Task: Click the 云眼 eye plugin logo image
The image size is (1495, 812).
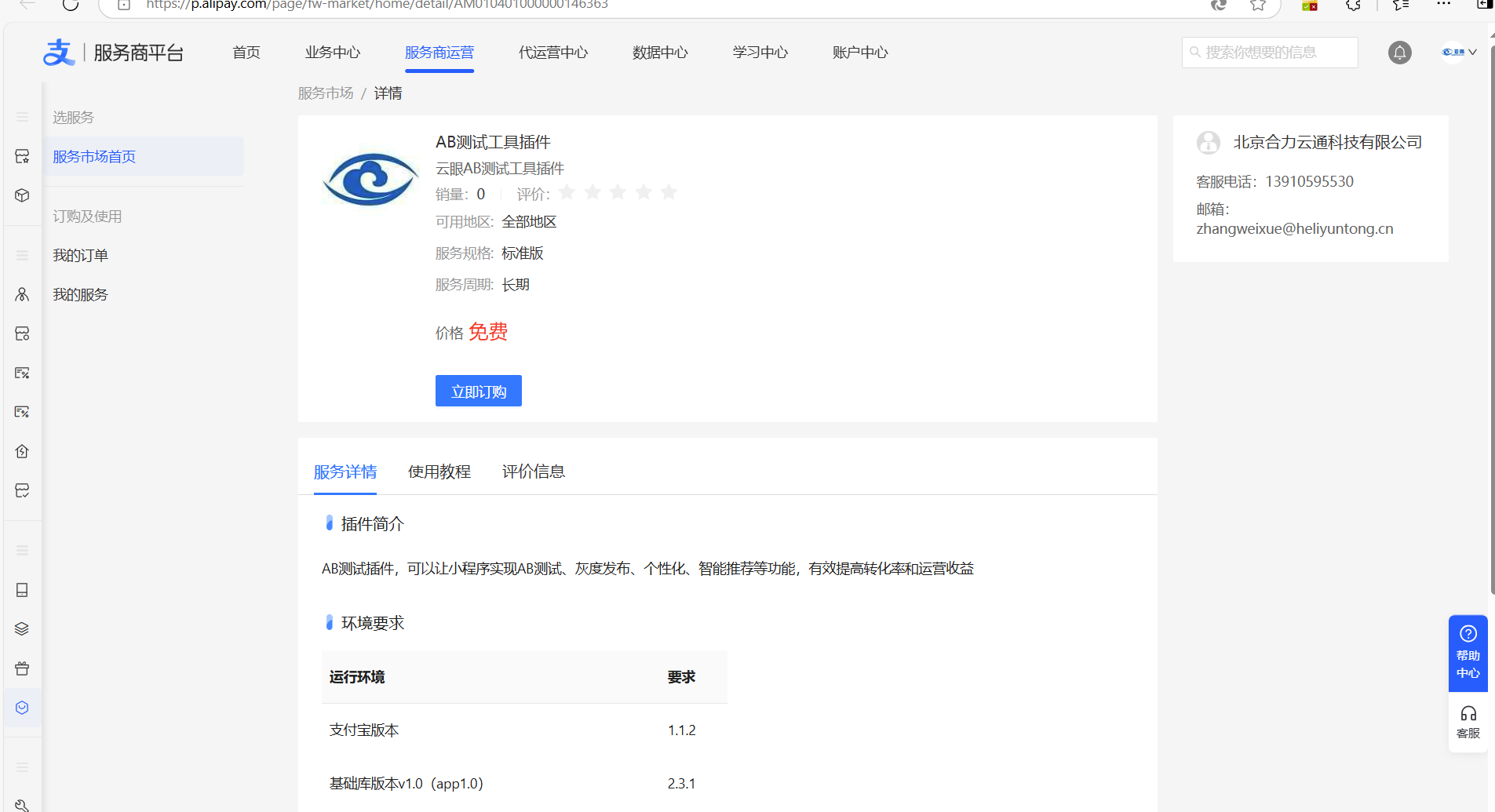Action: [x=370, y=179]
